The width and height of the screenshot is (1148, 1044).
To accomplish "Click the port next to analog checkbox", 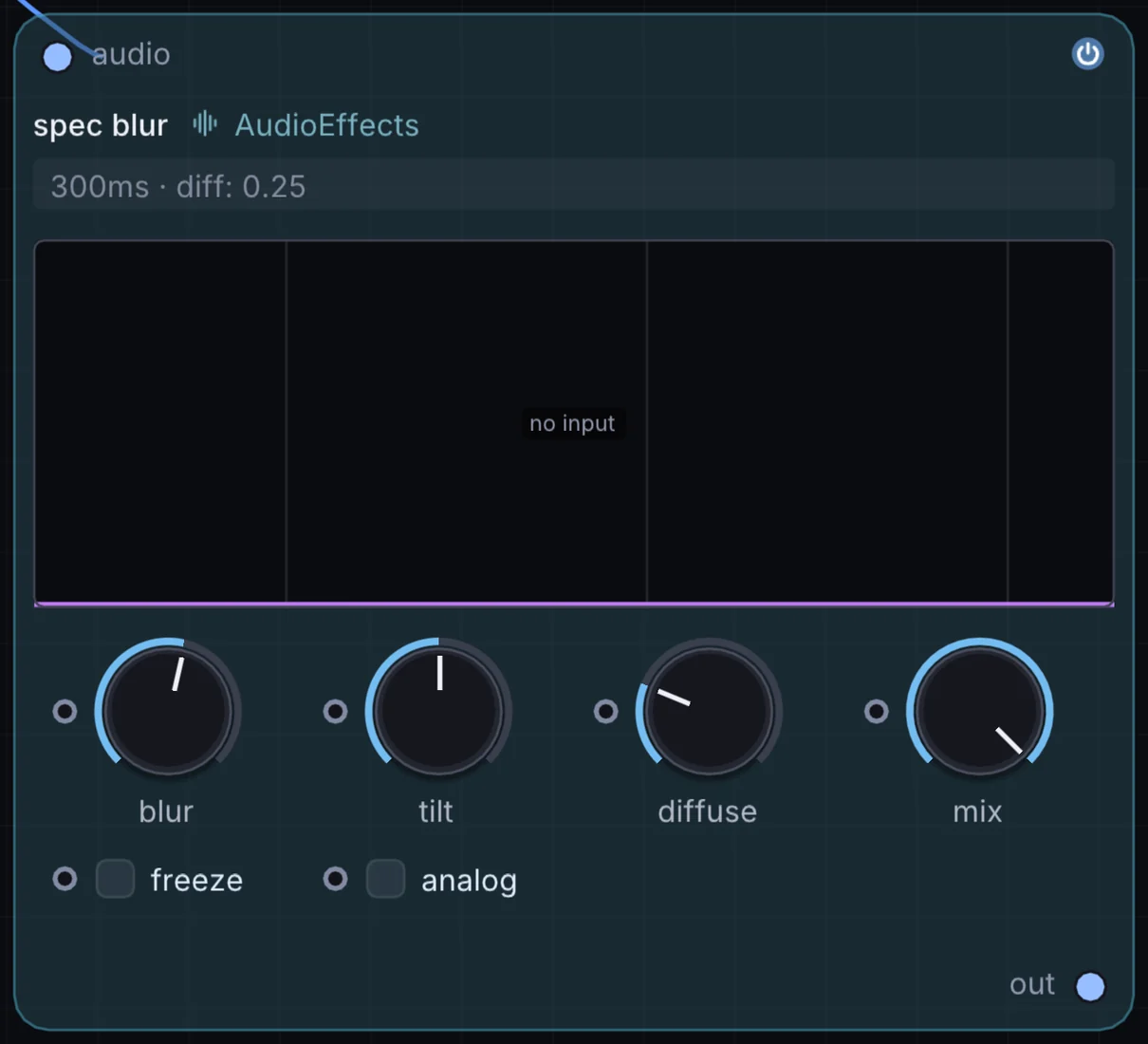I will [x=335, y=879].
